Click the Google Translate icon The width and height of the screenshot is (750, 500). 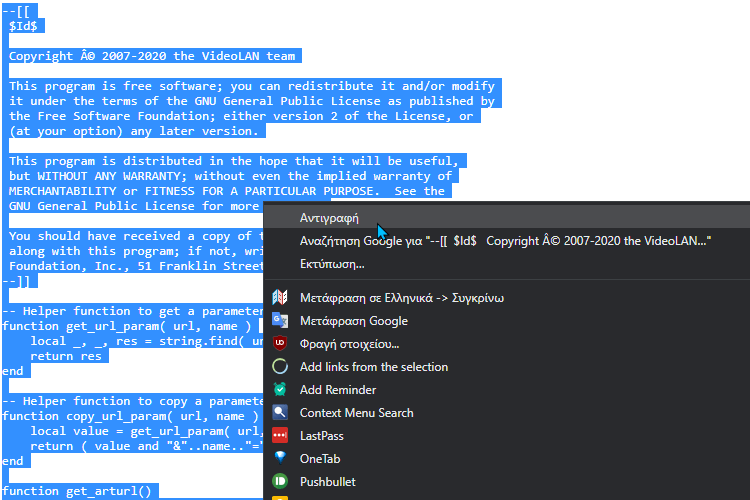(280, 320)
